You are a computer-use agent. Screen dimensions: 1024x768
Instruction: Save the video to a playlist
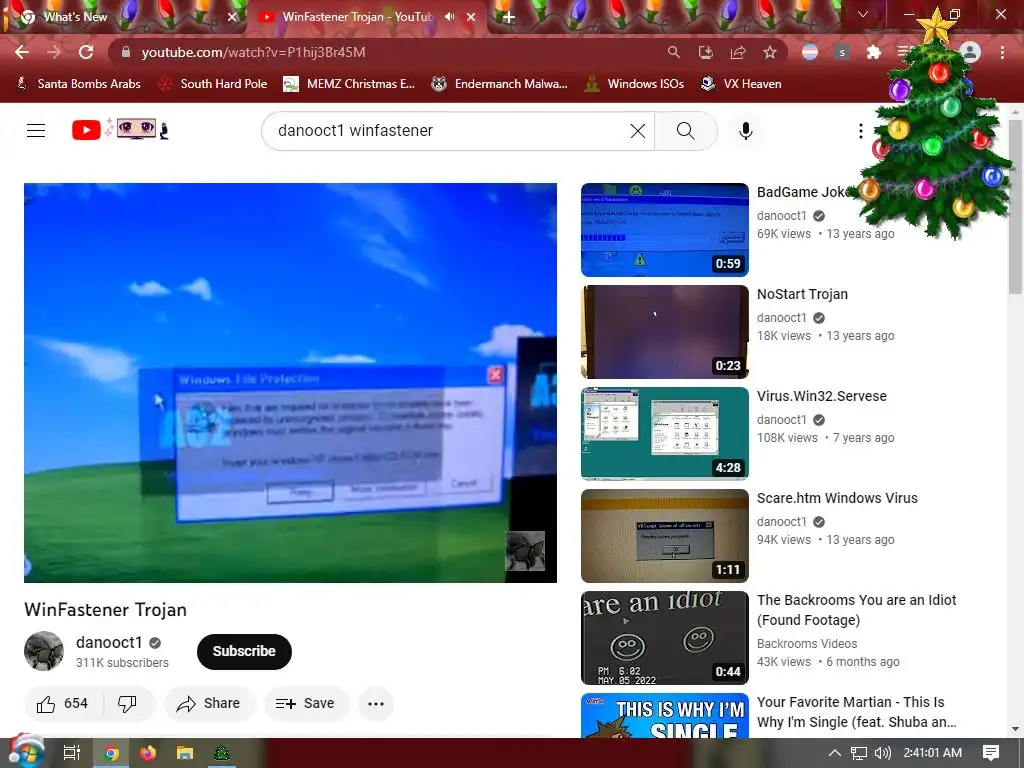(x=306, y=703)
